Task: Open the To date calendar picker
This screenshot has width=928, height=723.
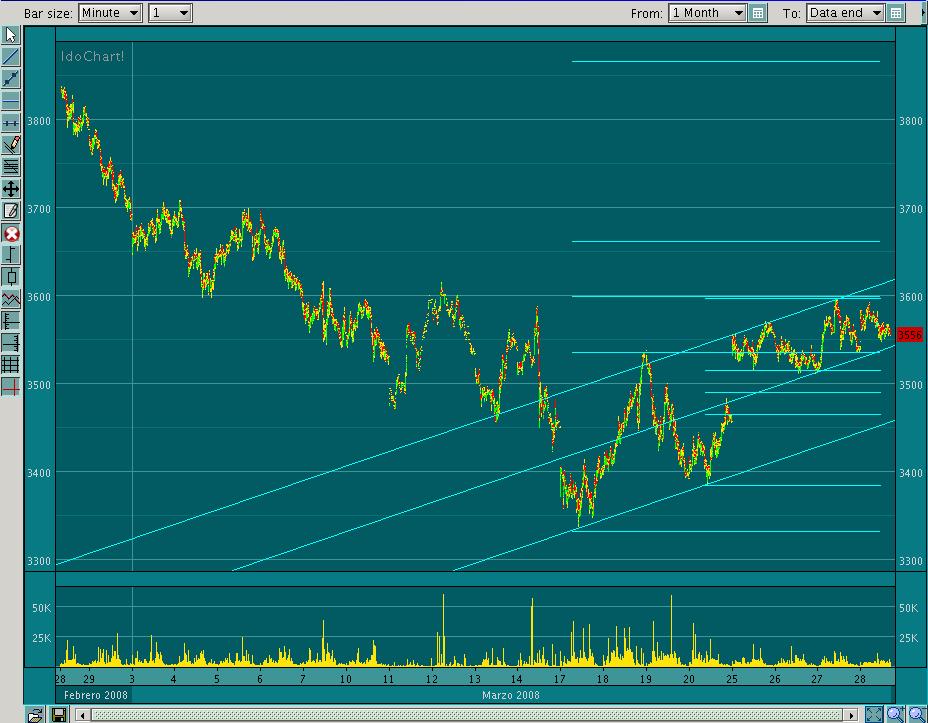Action: [x=896, y=13]
